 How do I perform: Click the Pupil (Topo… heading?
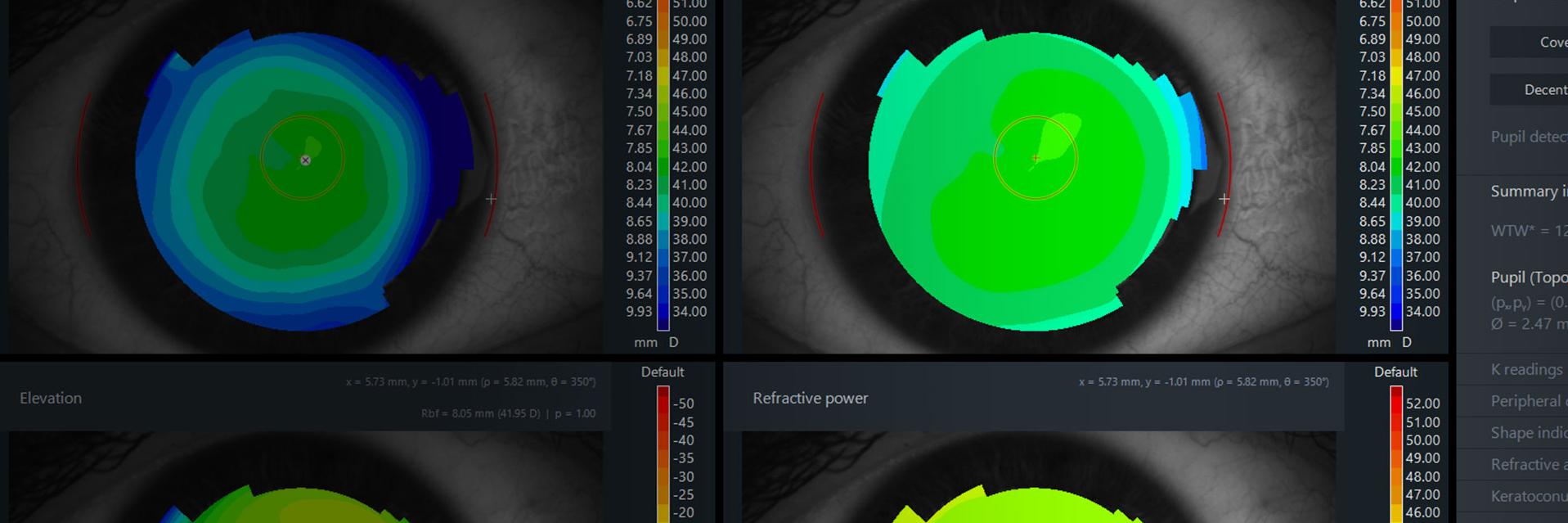(x=1528, y=277)
